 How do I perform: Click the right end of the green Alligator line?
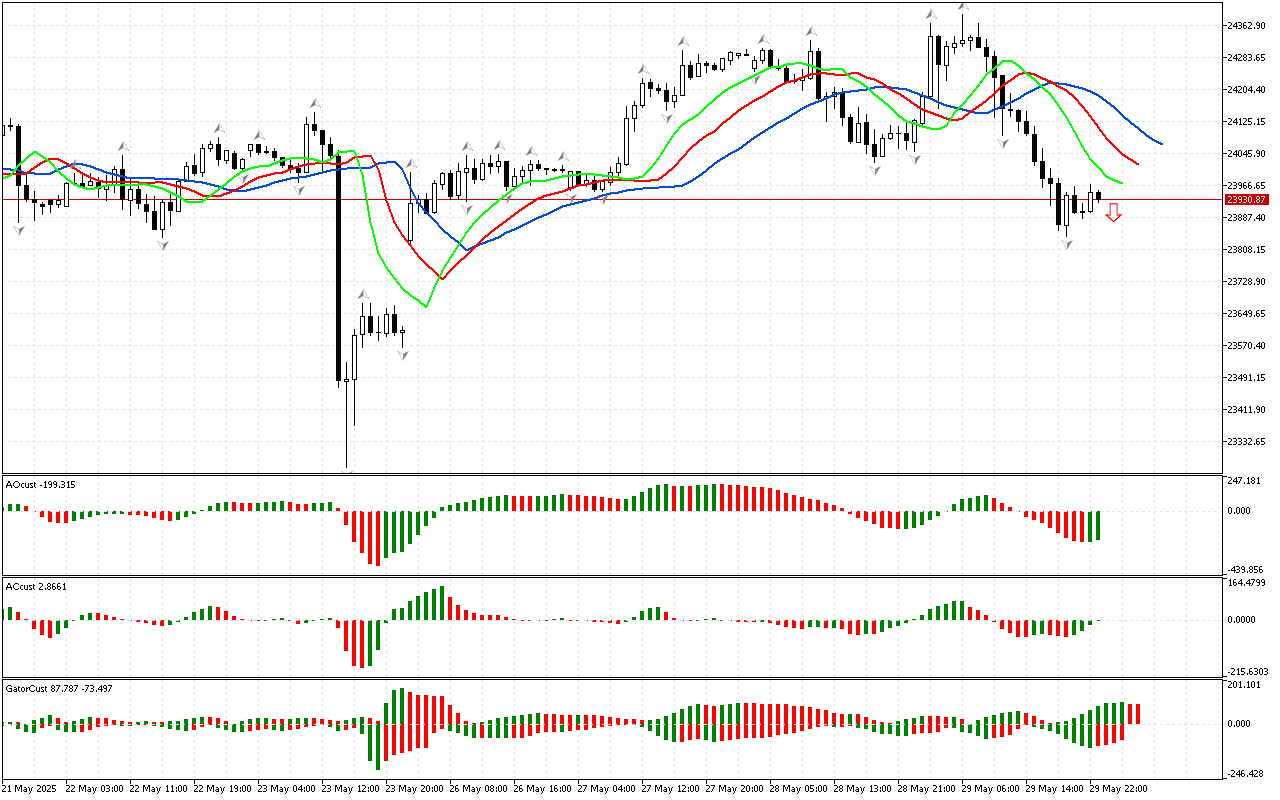point(1122,183)
